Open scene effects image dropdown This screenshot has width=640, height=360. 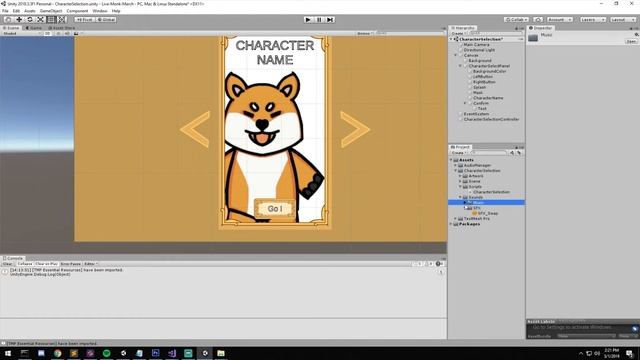[77, 33]
